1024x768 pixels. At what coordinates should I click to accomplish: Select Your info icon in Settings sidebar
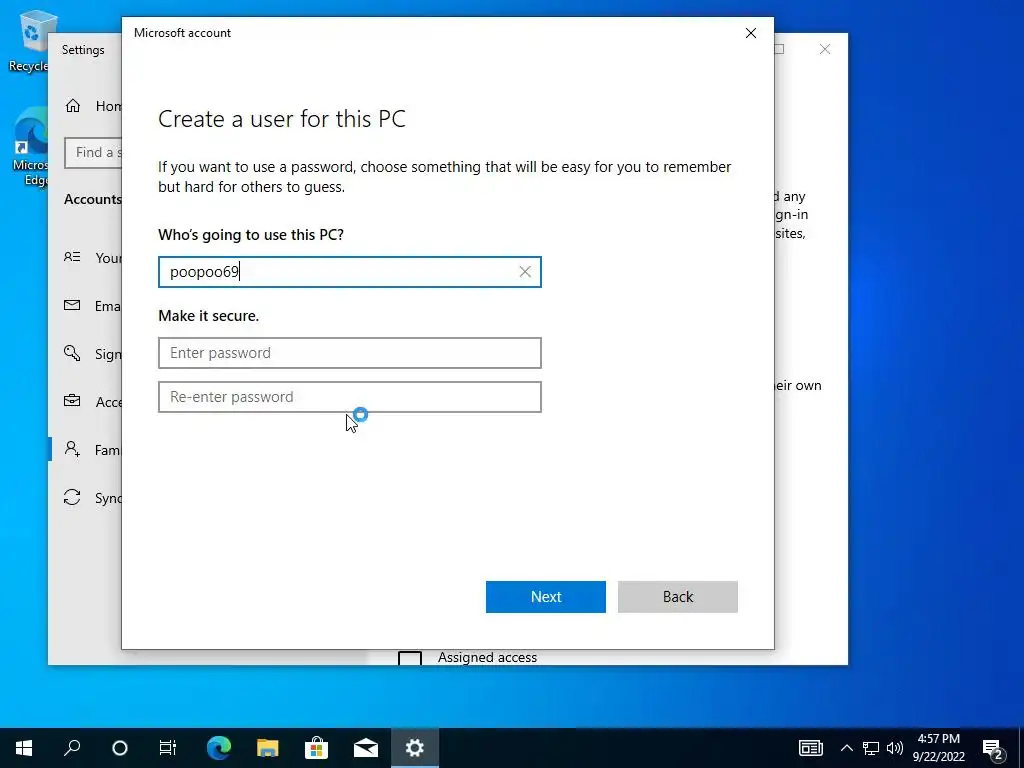[x=72, y=257]
